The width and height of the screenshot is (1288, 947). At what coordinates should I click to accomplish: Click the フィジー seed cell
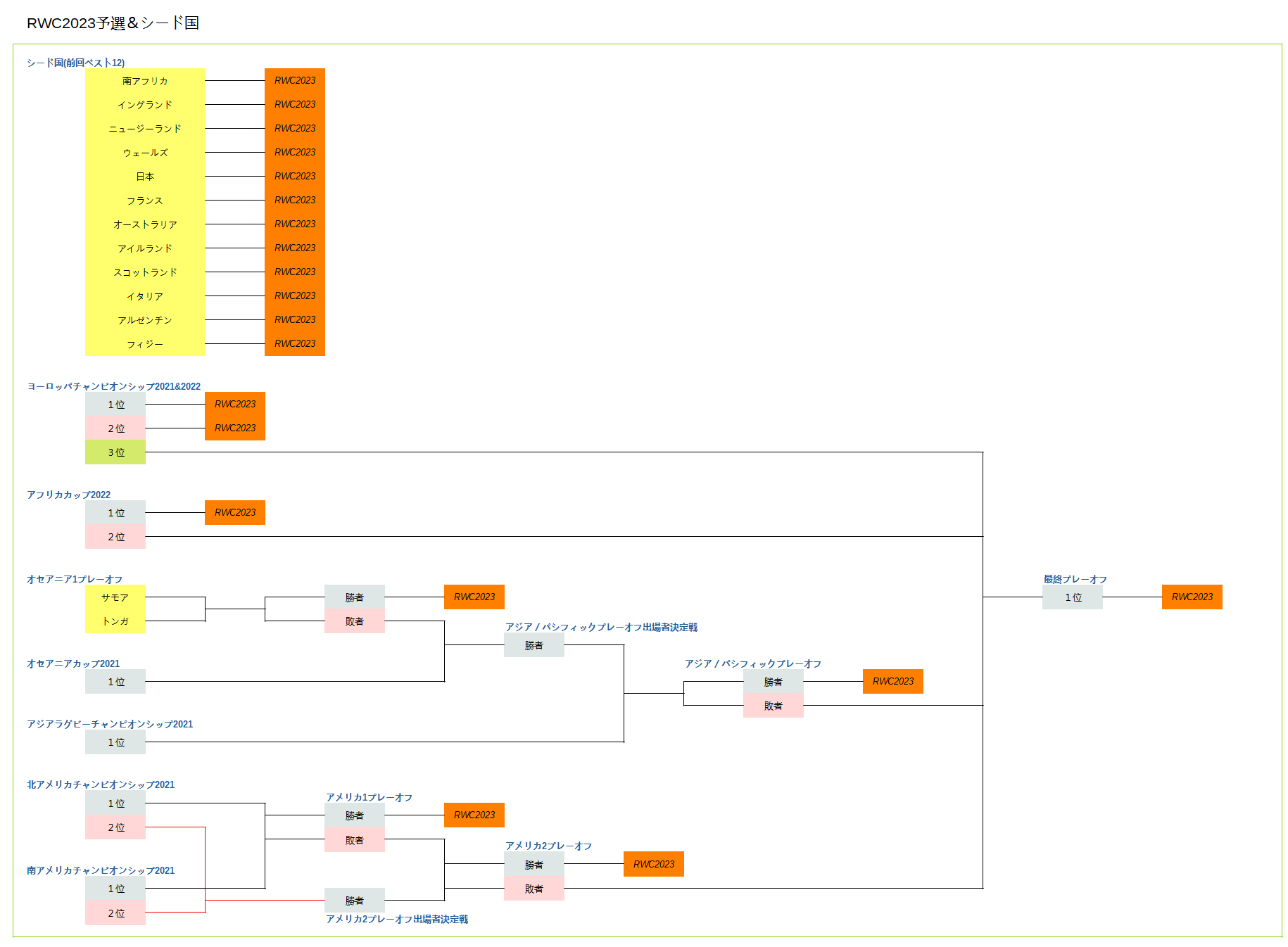[145, 343]
